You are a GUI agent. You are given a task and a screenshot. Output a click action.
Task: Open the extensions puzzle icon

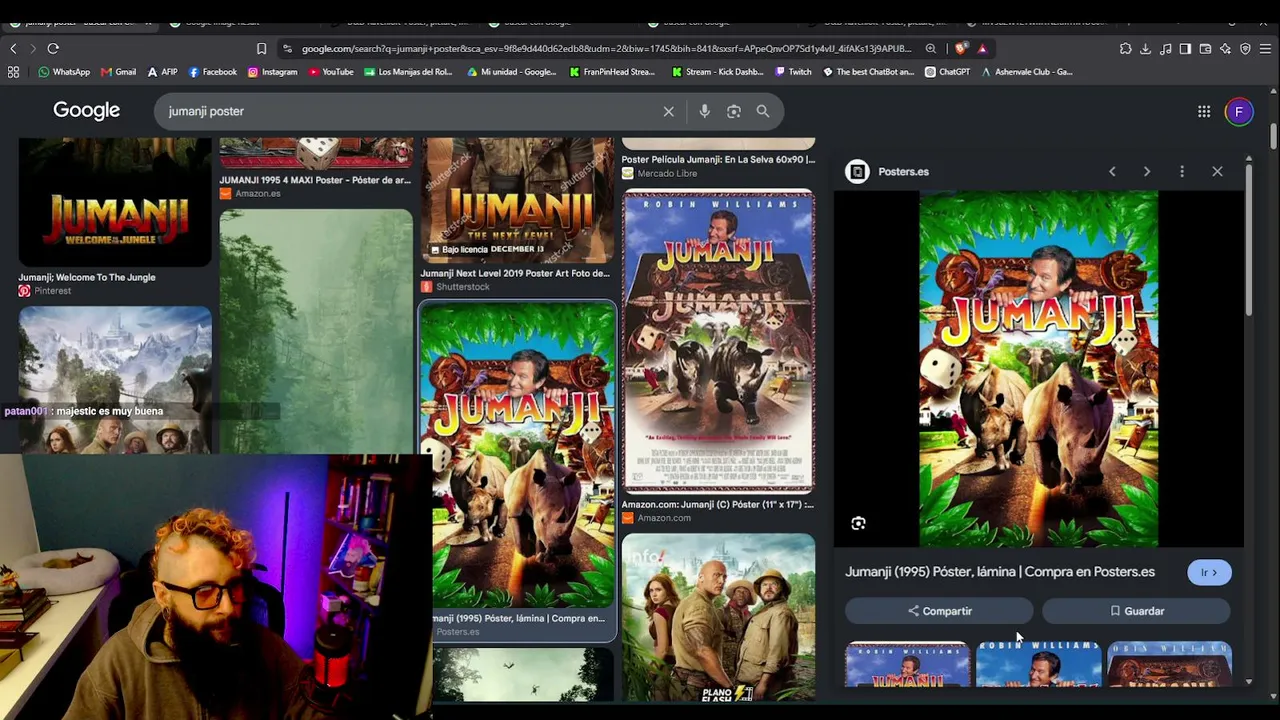point(1125,48)
